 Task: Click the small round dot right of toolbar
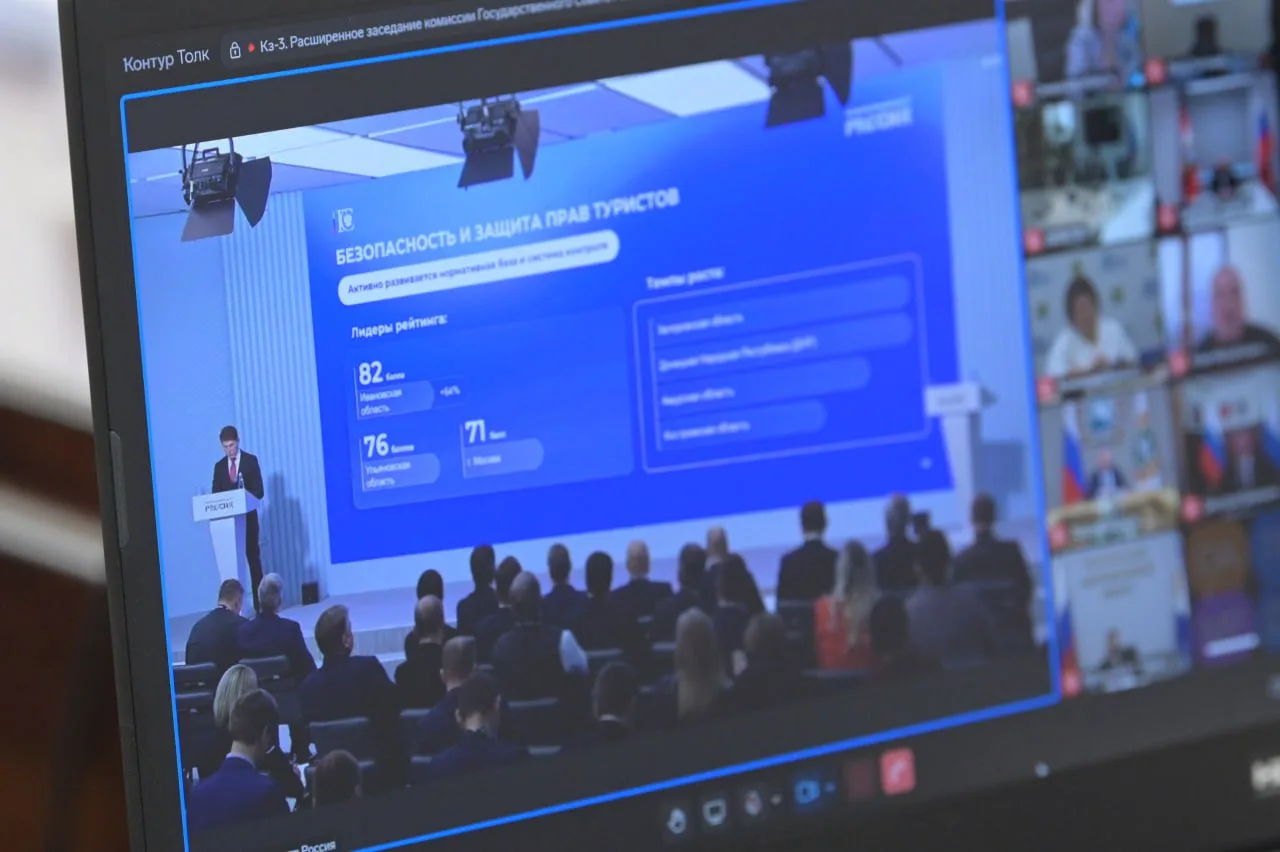coord(1042,769)
